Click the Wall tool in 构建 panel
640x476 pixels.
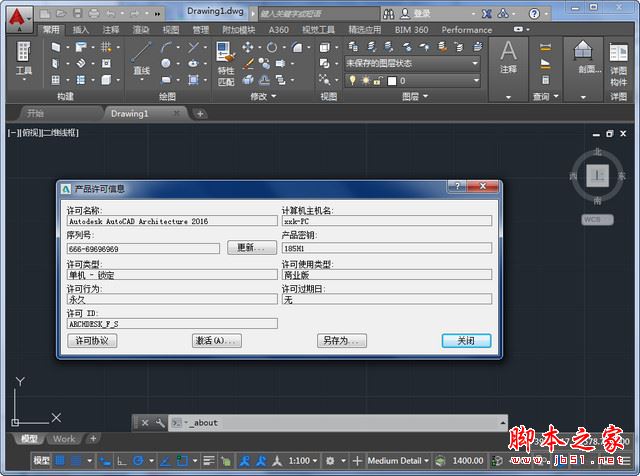click(56, 47)
